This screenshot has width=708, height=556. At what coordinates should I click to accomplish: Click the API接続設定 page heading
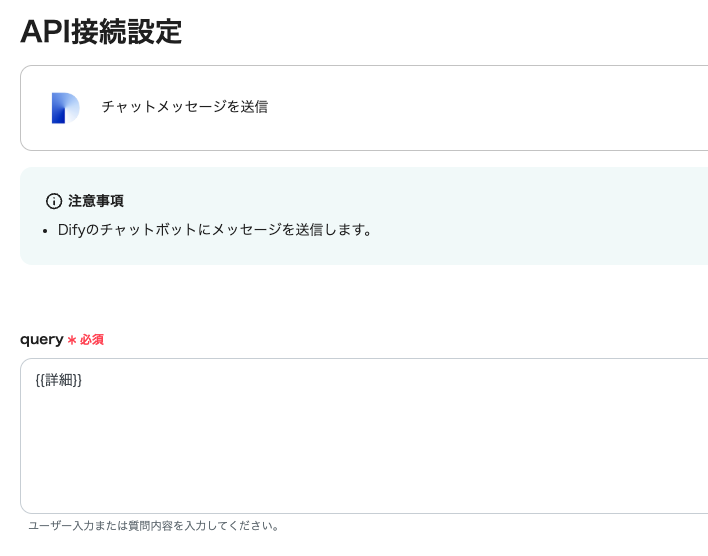(x=101, y=31)
